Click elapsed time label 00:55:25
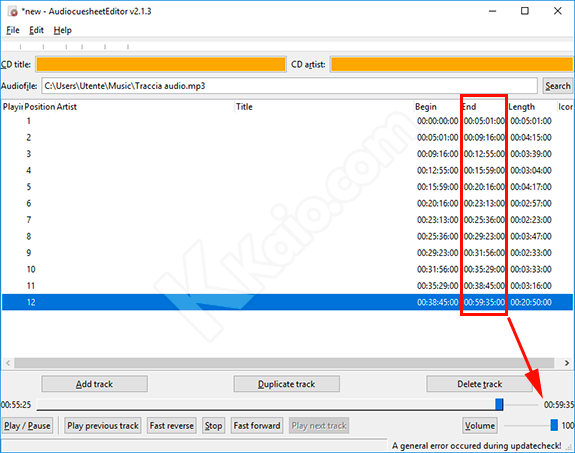 coord(16,405)
